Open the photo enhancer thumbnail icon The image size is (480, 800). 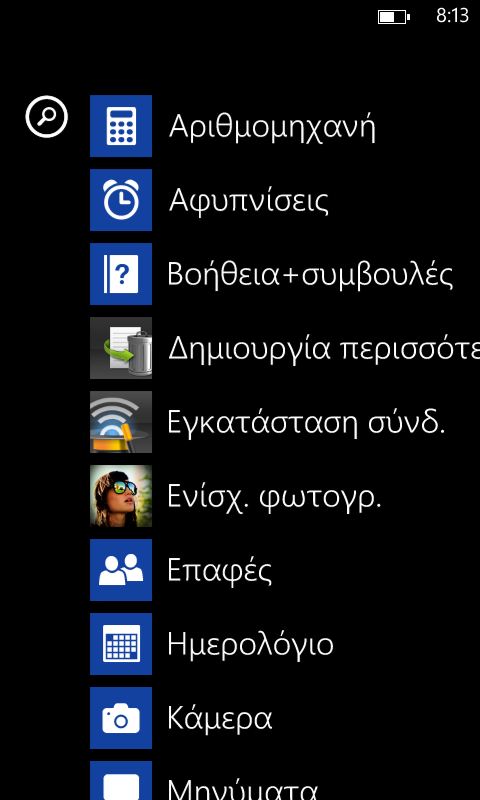pyautogui.click(x=121, y=496)
